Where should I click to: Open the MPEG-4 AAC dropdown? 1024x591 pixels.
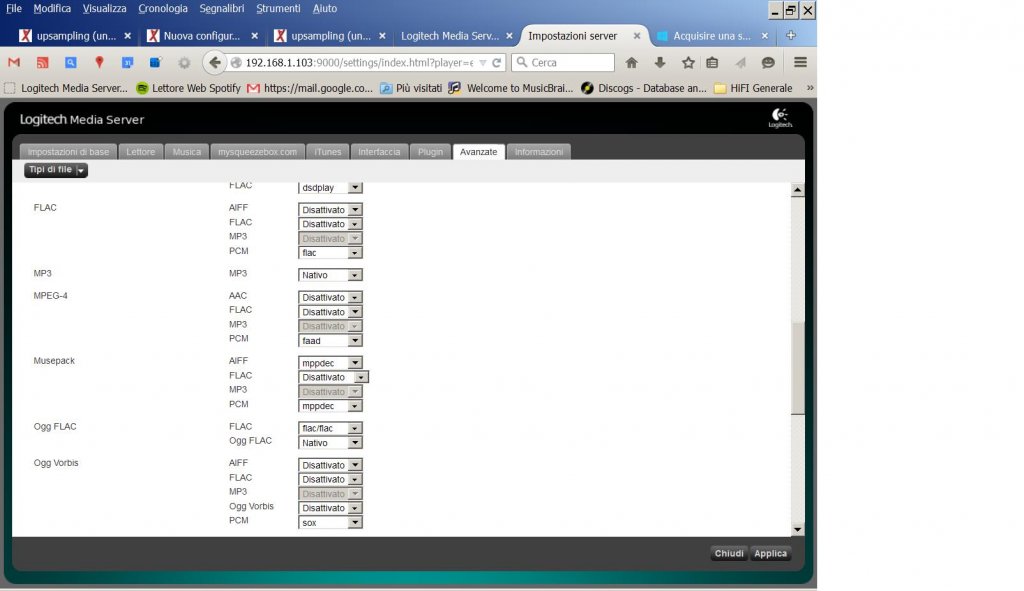coord(330,297)
